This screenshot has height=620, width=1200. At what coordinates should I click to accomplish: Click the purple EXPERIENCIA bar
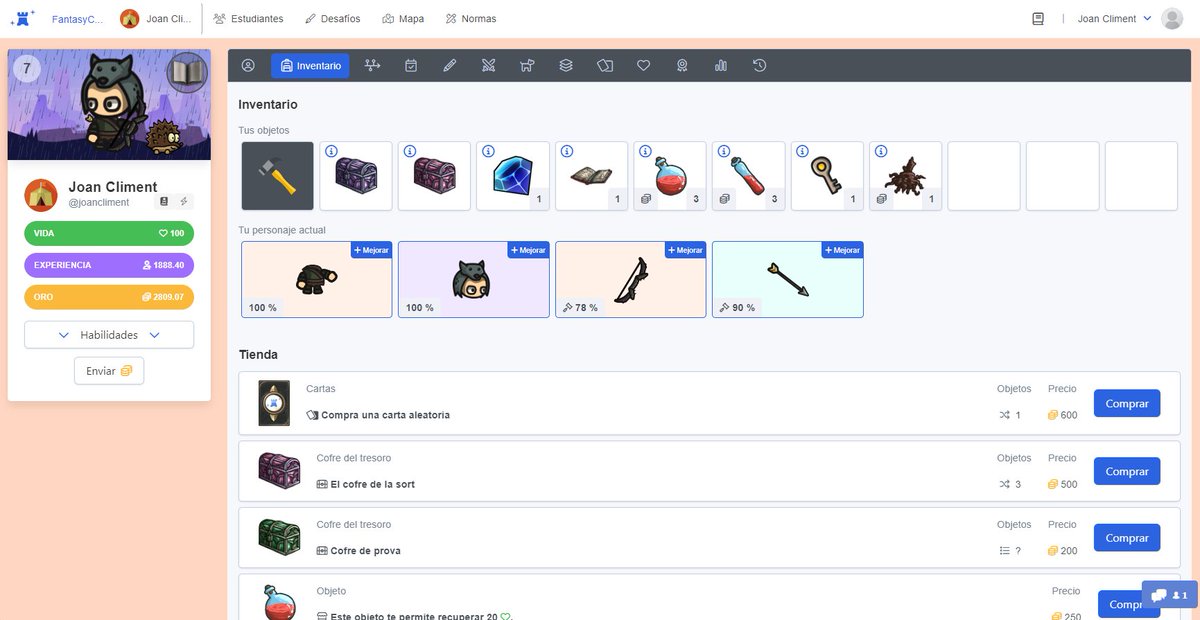click(109, 265)
